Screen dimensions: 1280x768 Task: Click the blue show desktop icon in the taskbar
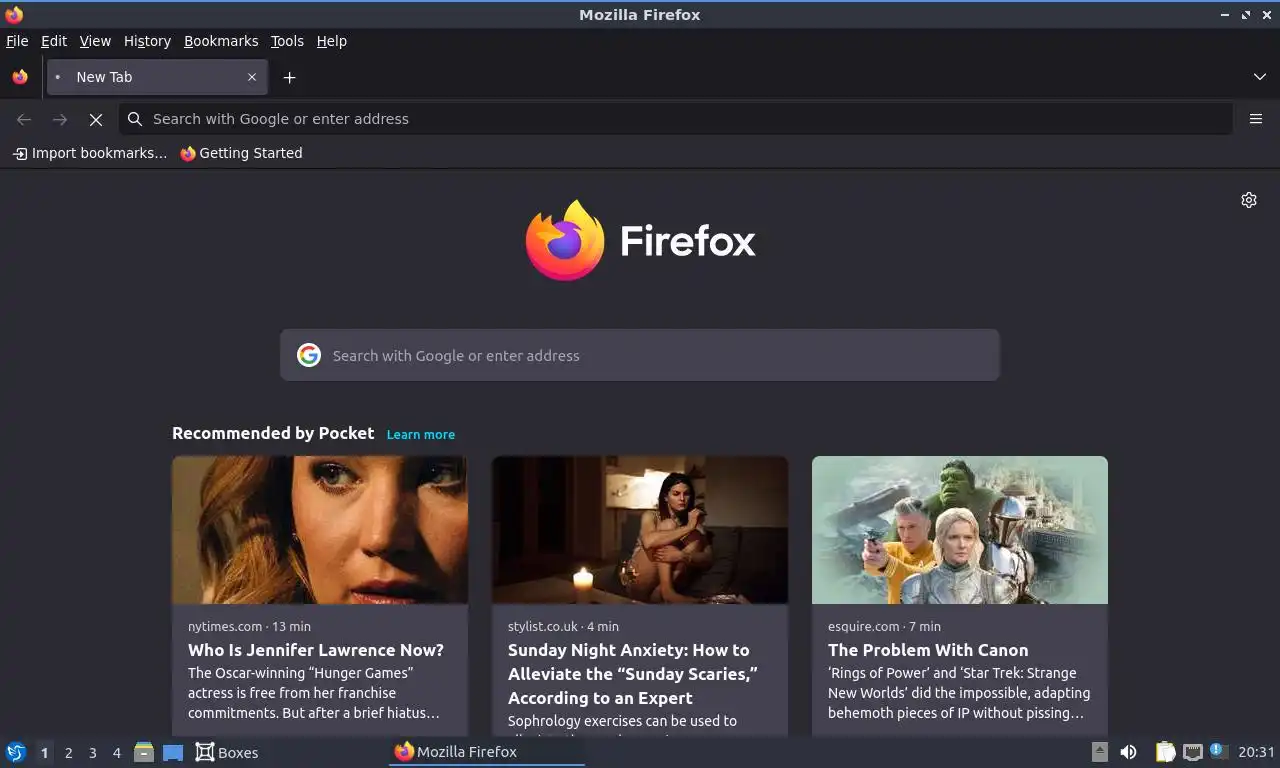[173, 752]
